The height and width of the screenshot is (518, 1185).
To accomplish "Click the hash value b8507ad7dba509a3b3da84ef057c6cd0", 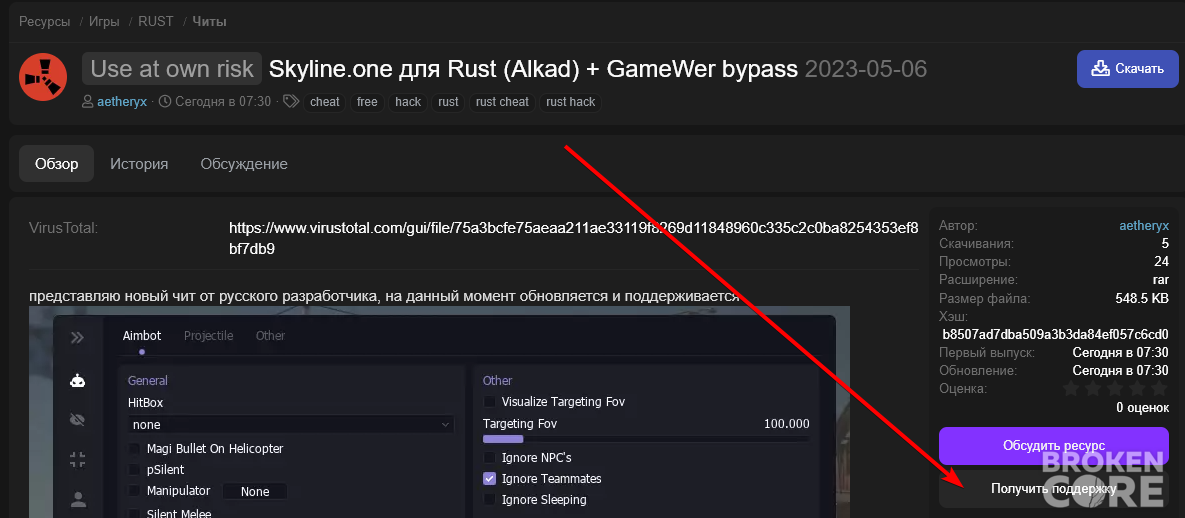I will tap(1055, 334).
